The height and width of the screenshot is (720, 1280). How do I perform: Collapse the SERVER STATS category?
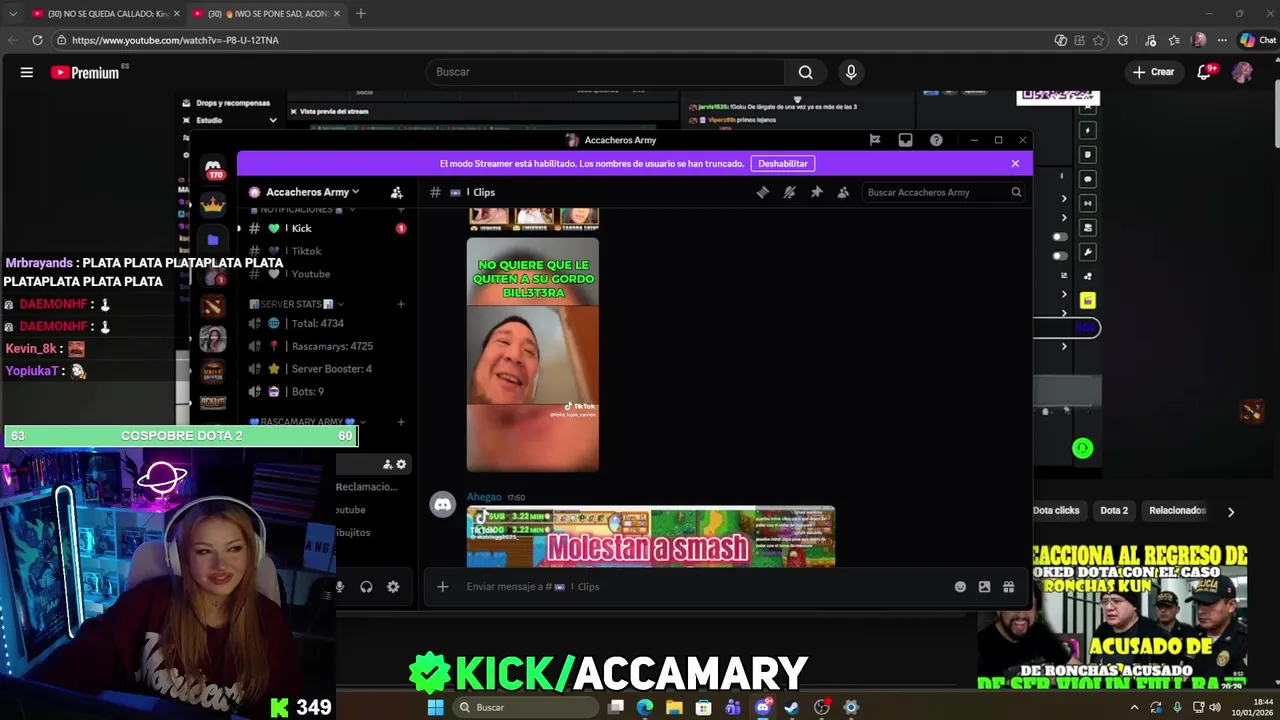(296, 304)
